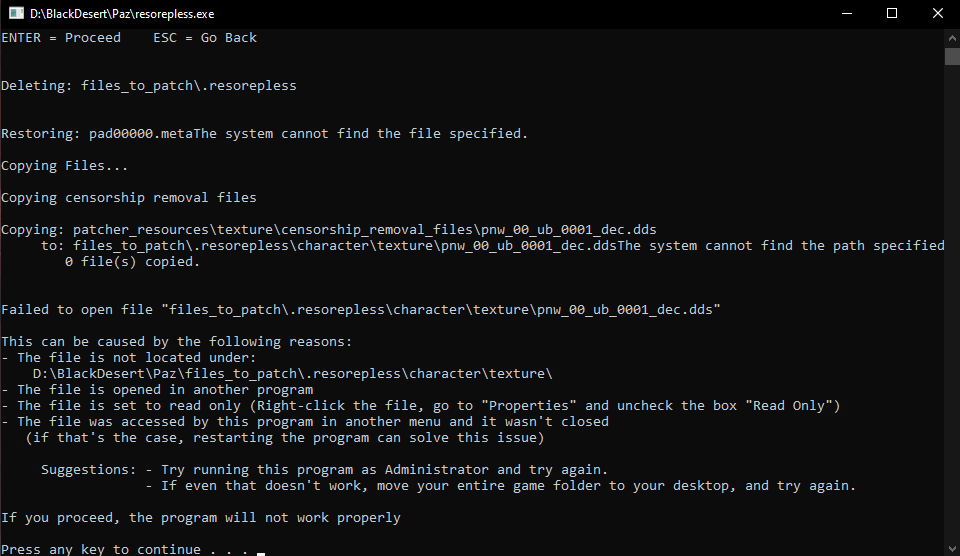960x556 pixels.
Task: Click the blinking cursor after the prompt
Action: point(260,551)
